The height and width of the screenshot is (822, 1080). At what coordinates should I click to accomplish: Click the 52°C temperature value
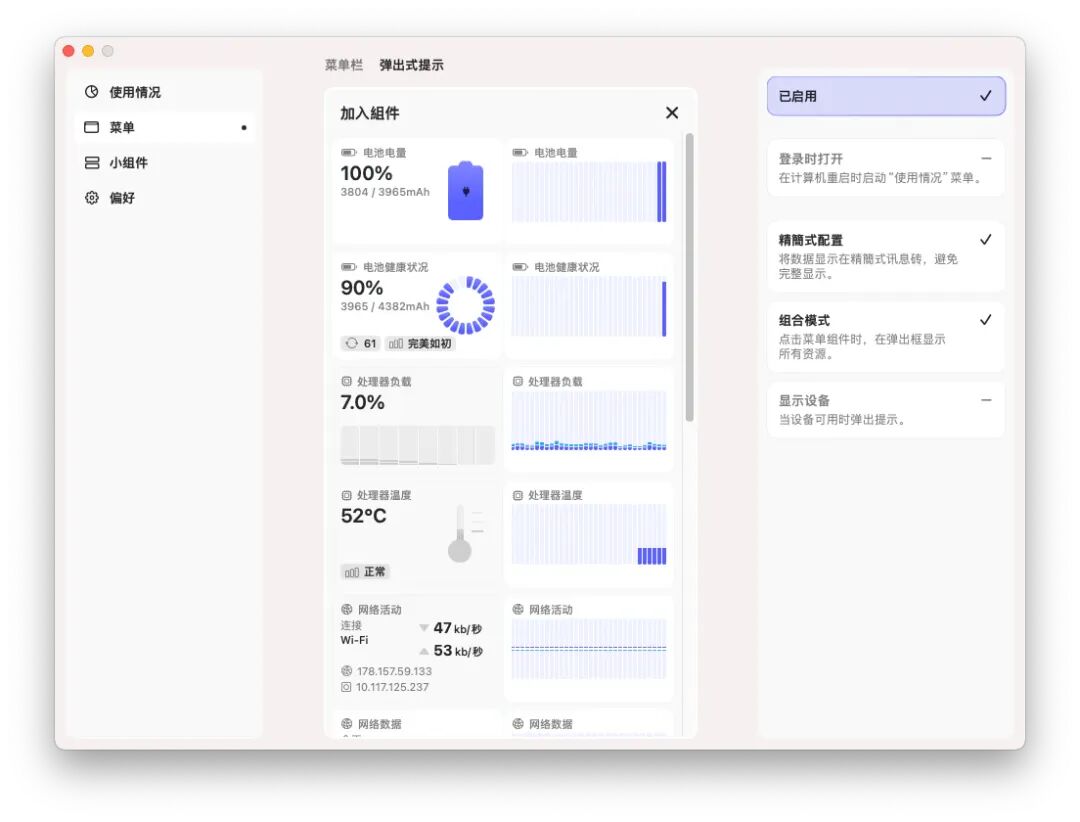(364, 515)
